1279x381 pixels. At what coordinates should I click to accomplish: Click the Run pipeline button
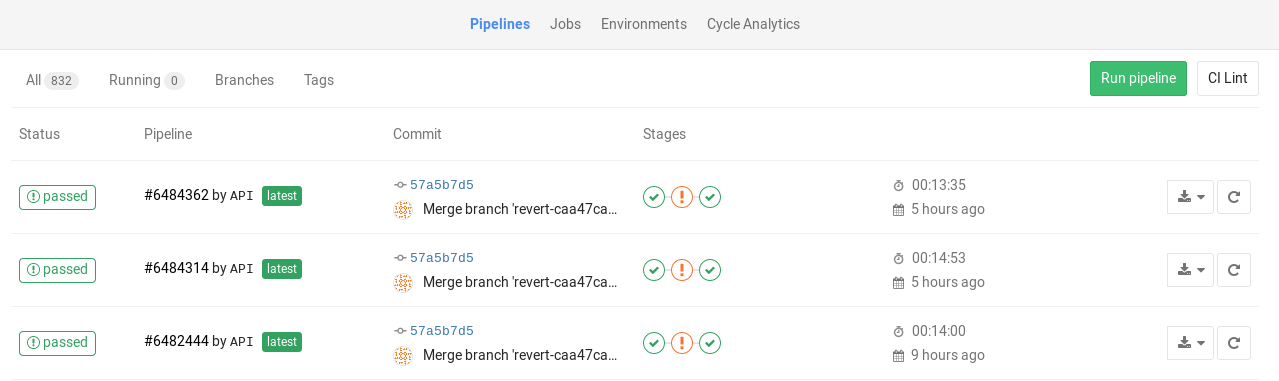point(1138,78)
